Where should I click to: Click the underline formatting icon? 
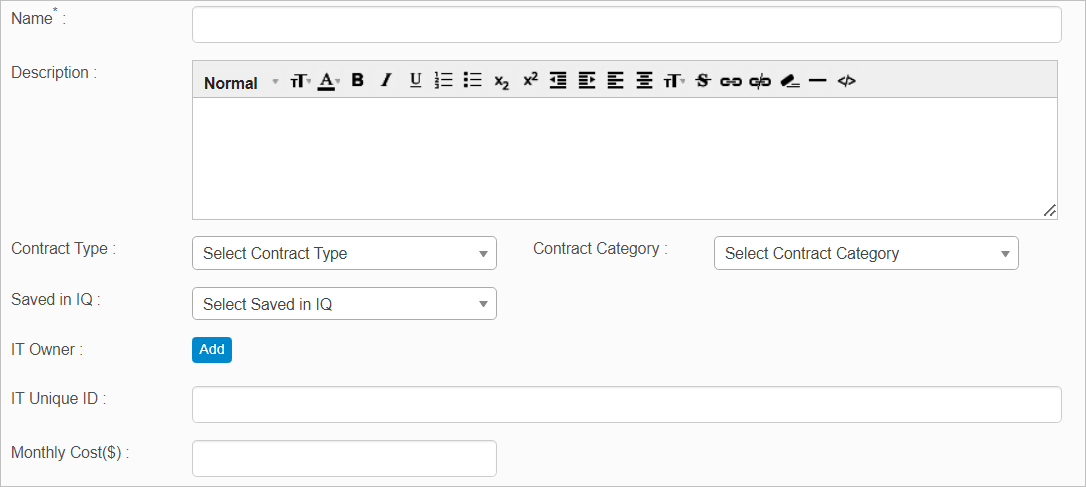[415, 81]
